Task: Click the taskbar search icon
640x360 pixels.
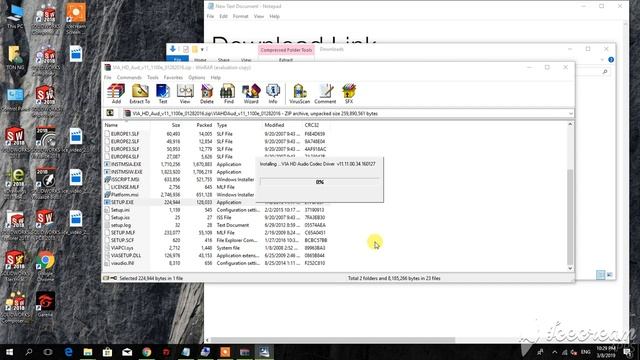Action: [x=29, y=352]
